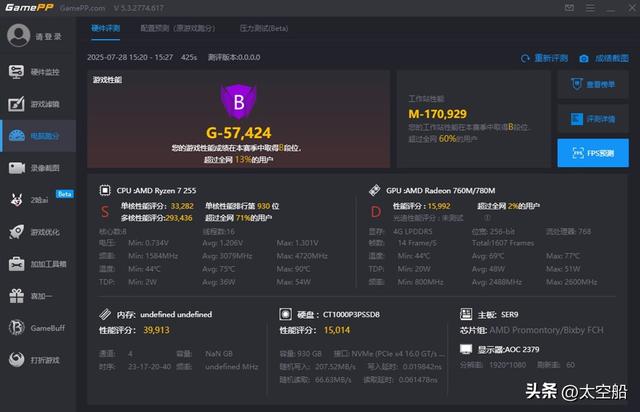Click the display name AOC 2379
Image resolution: width=640 pixels, height=412 pixels.
pyautogui.click(x=521, y=350)
